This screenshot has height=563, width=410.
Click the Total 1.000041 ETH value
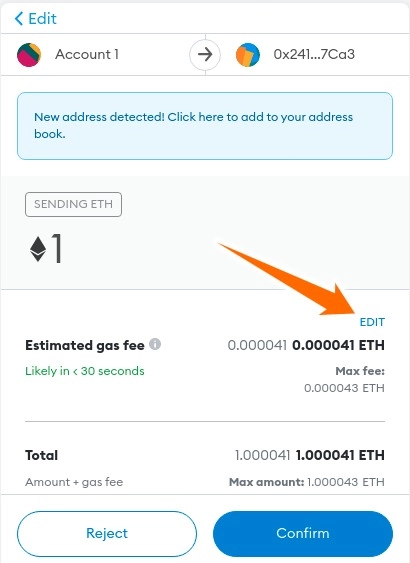pyautogui.click(x=340, y=455)
